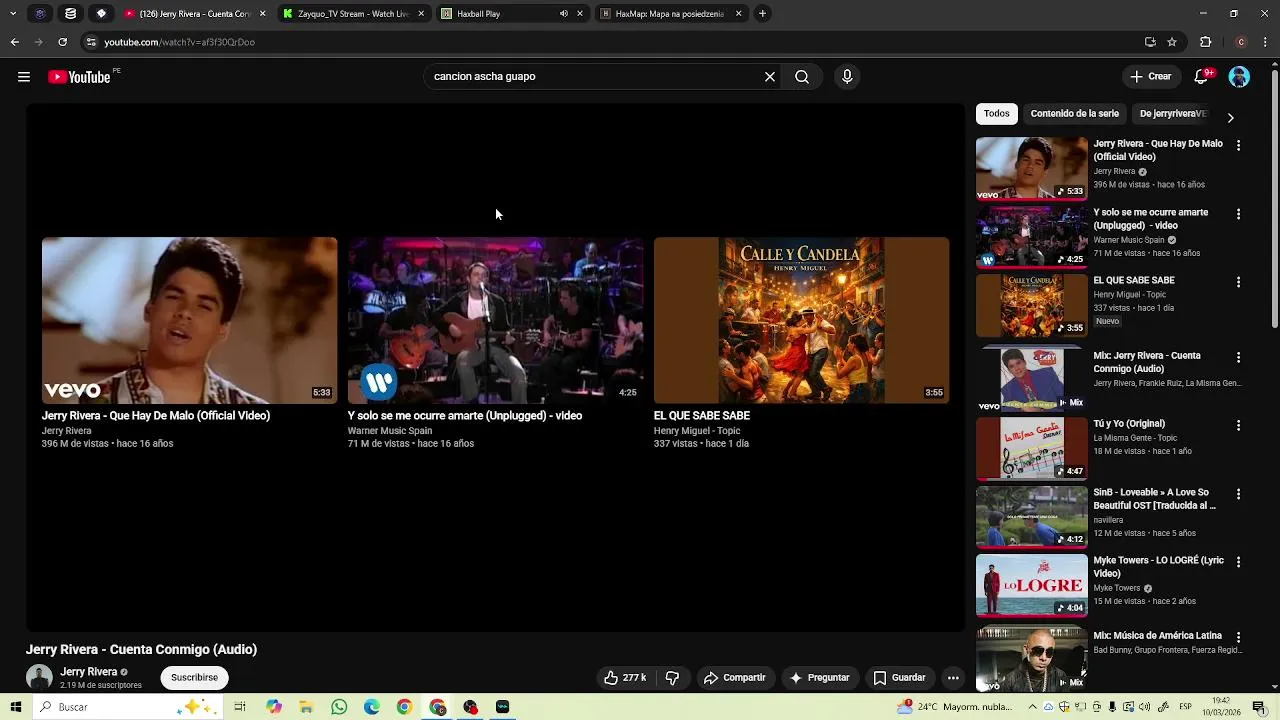Open the Jerry Rivera channel name link

(89, 672)
